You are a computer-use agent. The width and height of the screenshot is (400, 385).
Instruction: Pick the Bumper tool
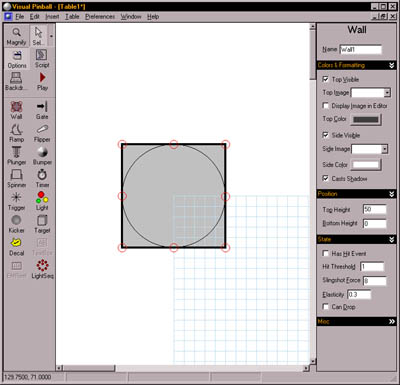[x=42, y=156]
